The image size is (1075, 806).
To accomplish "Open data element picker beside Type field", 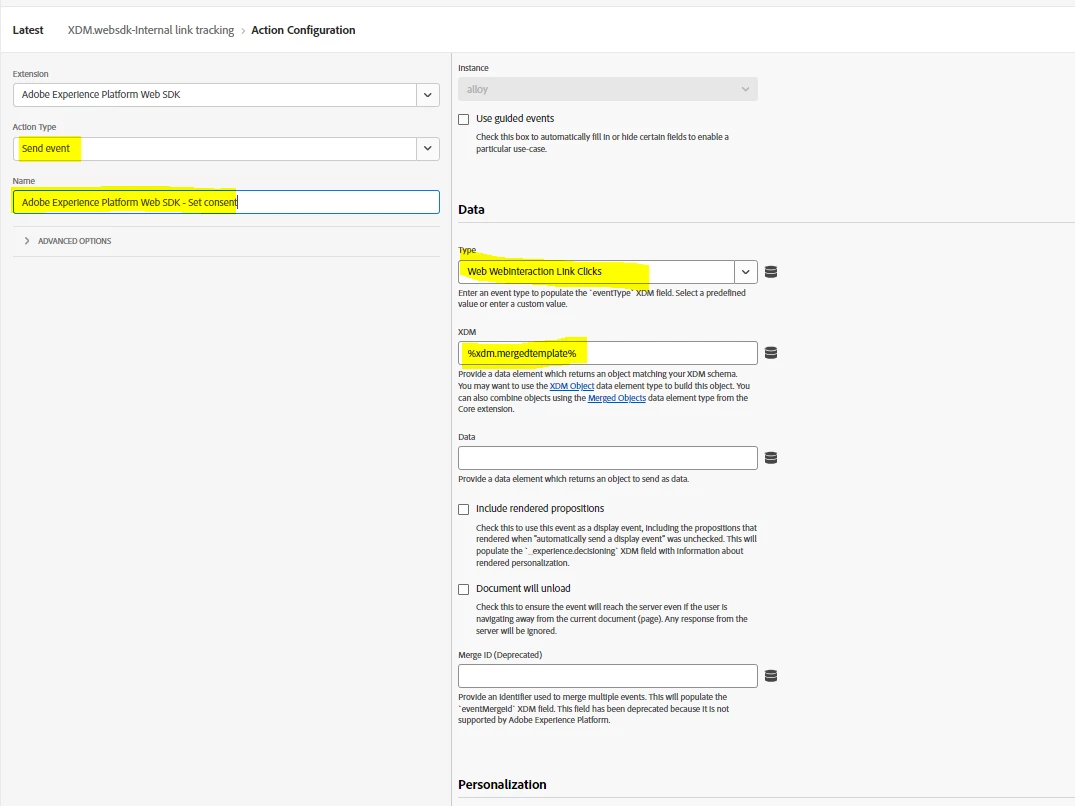I will [x=771, y=272].
